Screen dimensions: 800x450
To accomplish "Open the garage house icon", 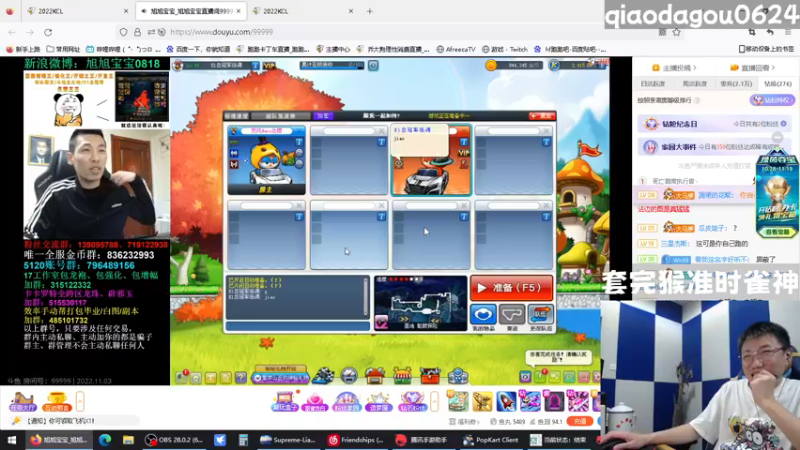I will [375, 376].
